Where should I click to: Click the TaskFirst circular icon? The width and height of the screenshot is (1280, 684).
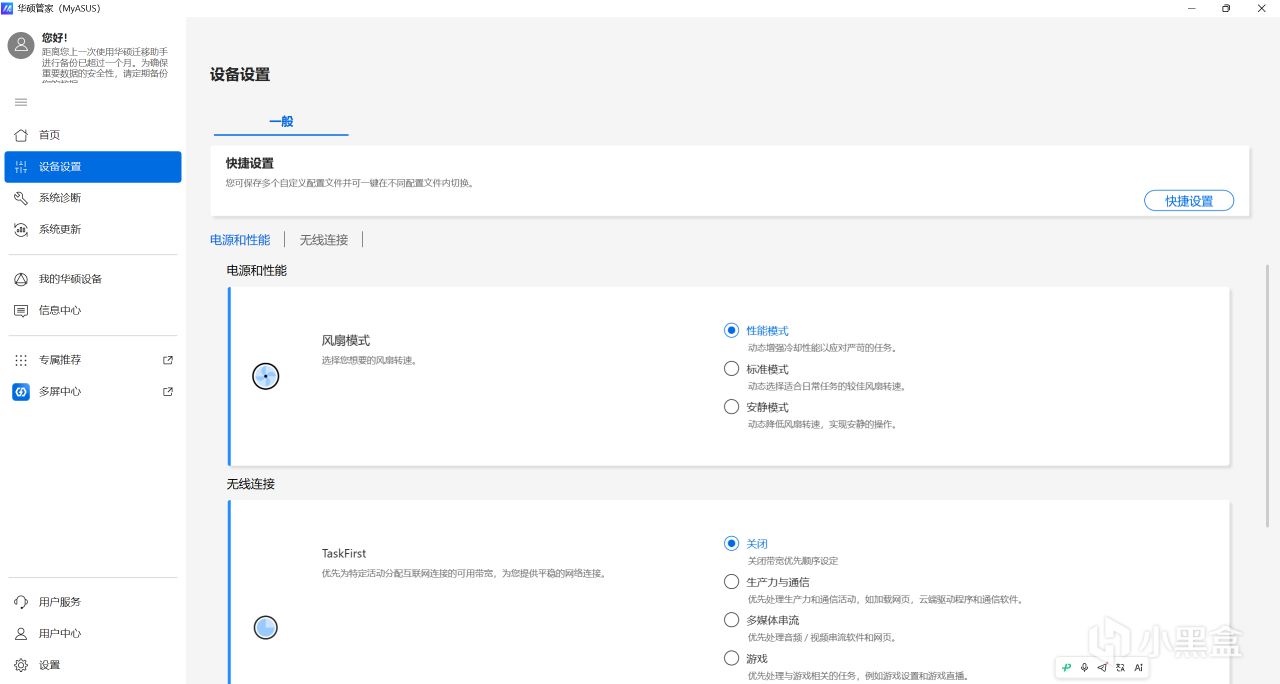tap(265, 628)
